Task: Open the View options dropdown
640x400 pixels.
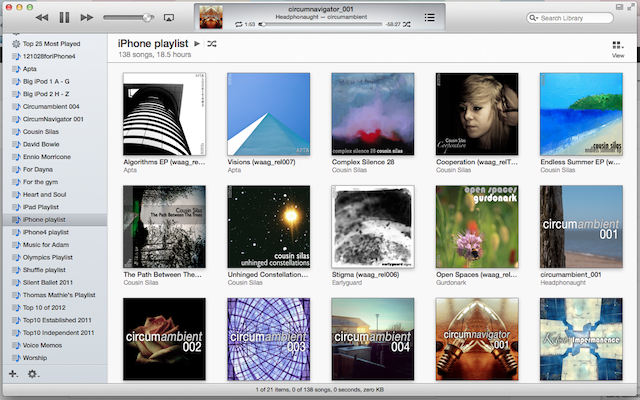Action: click(618, 49)
